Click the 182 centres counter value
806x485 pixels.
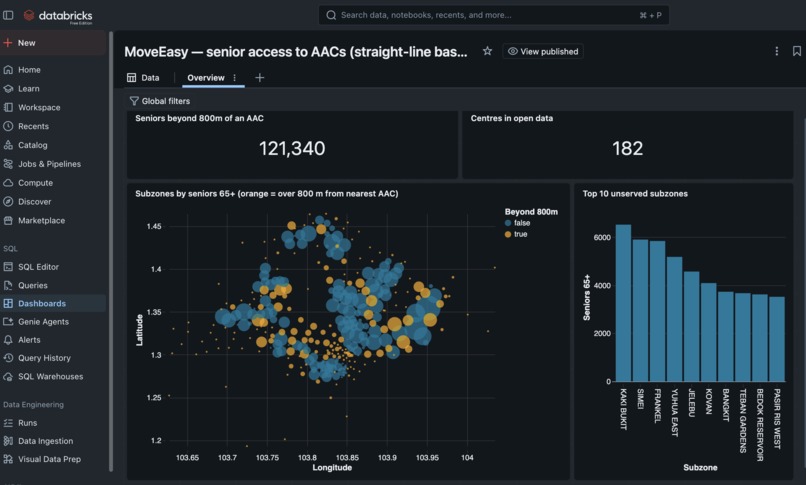[628, 148]
